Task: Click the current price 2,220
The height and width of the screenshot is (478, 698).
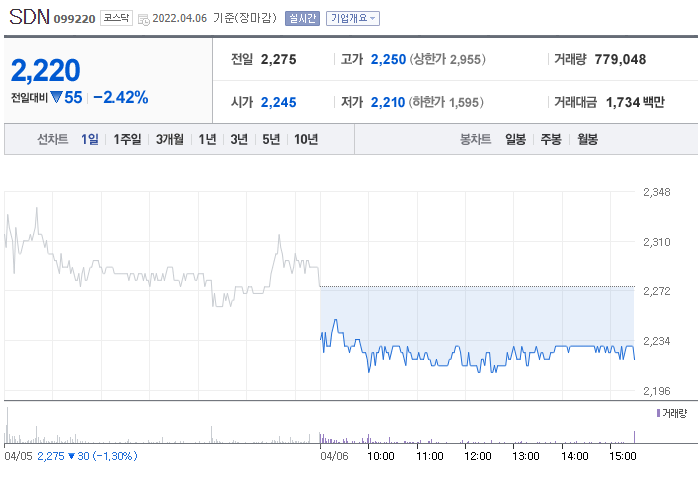Action: coord(45,70)
